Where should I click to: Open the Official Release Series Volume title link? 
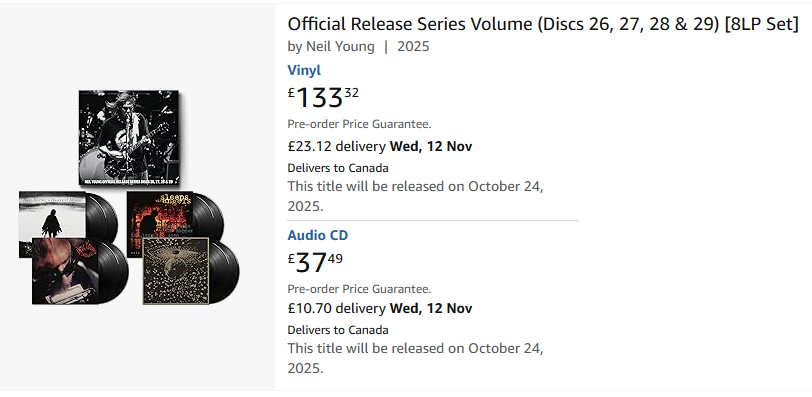[x=543, y=24]
